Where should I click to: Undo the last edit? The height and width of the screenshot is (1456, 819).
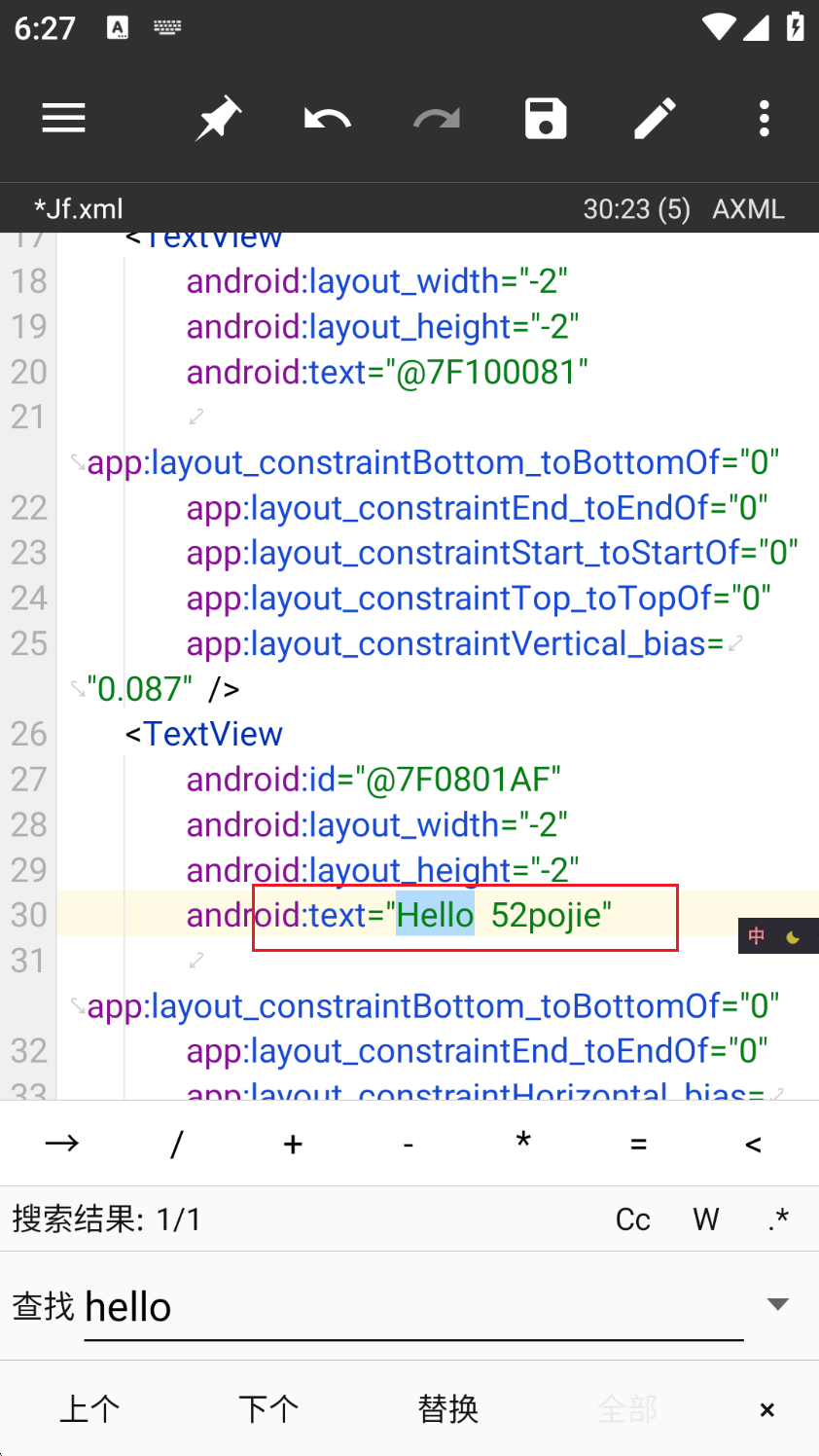click(327, 119)
